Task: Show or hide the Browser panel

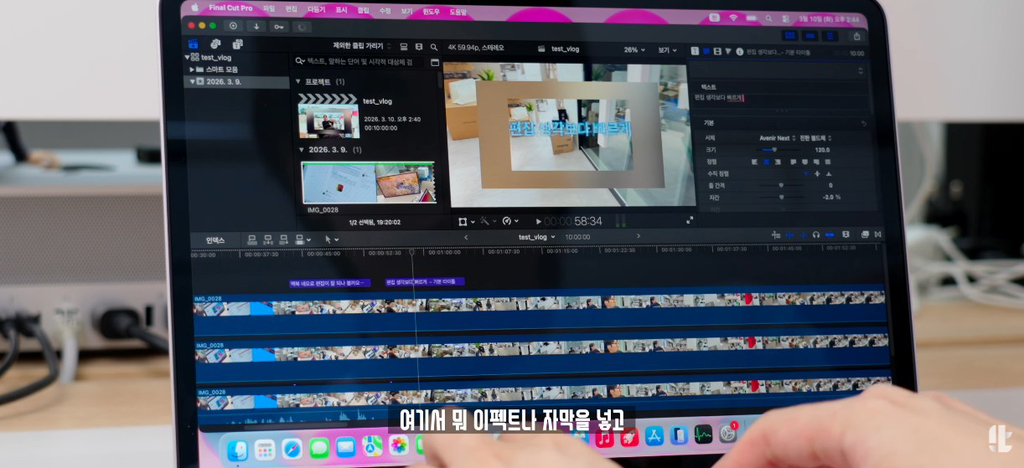Action: (x=790, y=36)
